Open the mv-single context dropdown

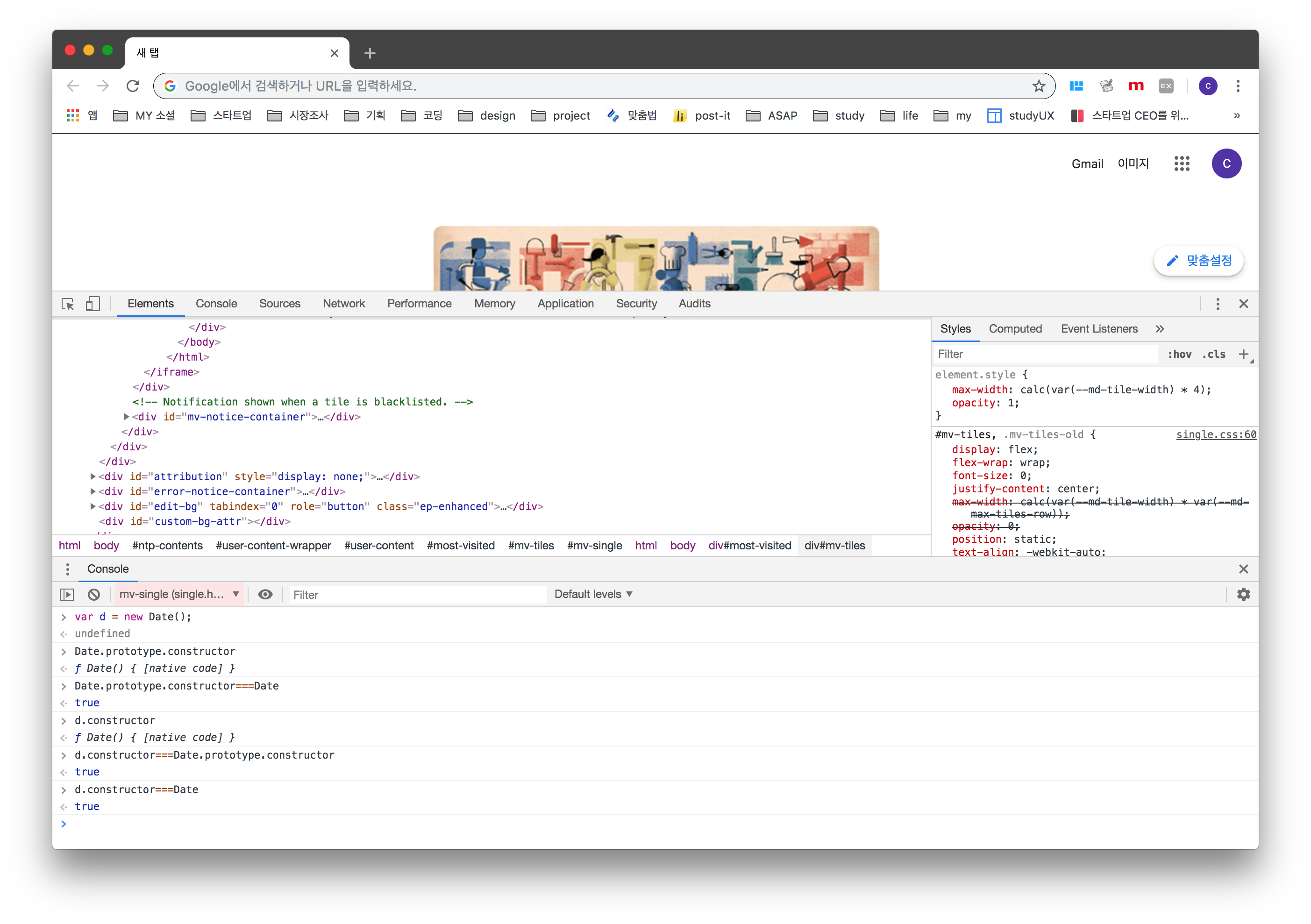(179, 595)
